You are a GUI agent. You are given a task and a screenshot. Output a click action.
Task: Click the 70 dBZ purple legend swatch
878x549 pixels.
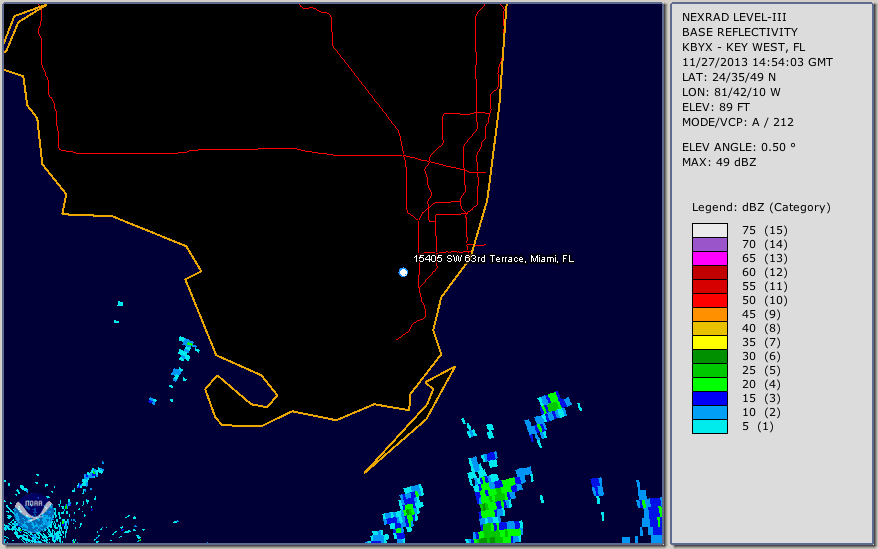tap(709, 244)
